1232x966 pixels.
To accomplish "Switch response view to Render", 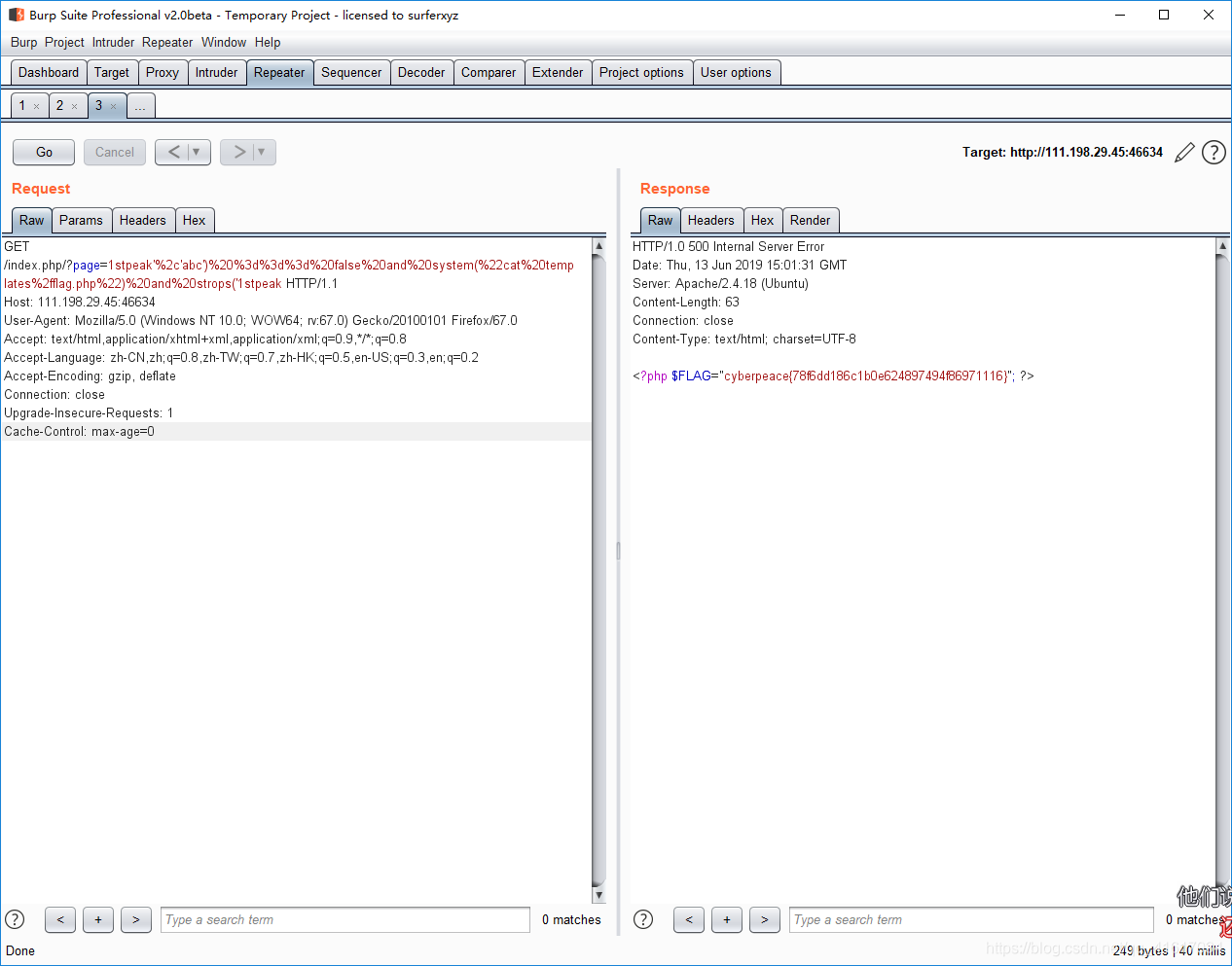I will coord(811,220).
